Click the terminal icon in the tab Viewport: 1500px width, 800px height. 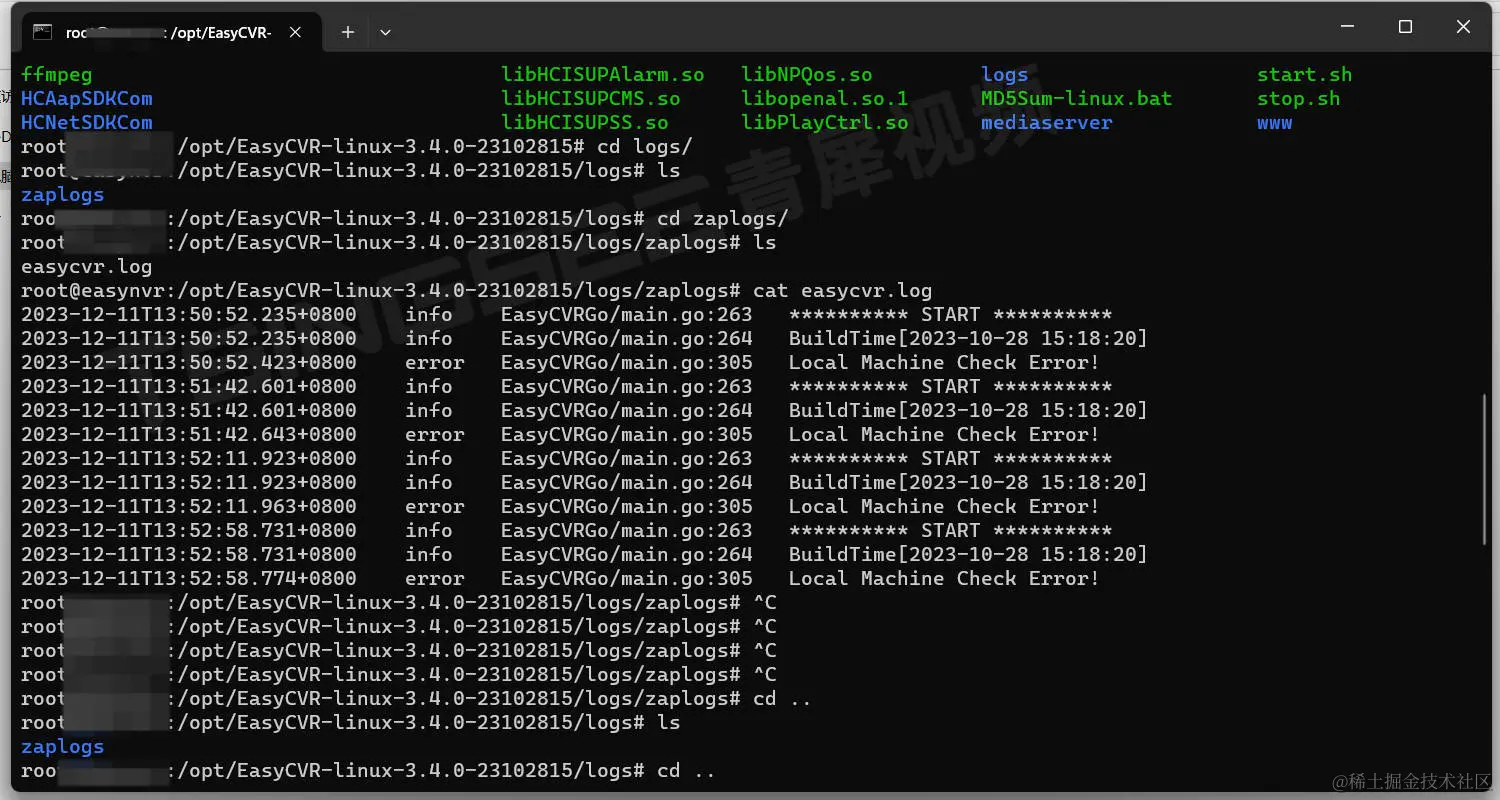(42, 32)
